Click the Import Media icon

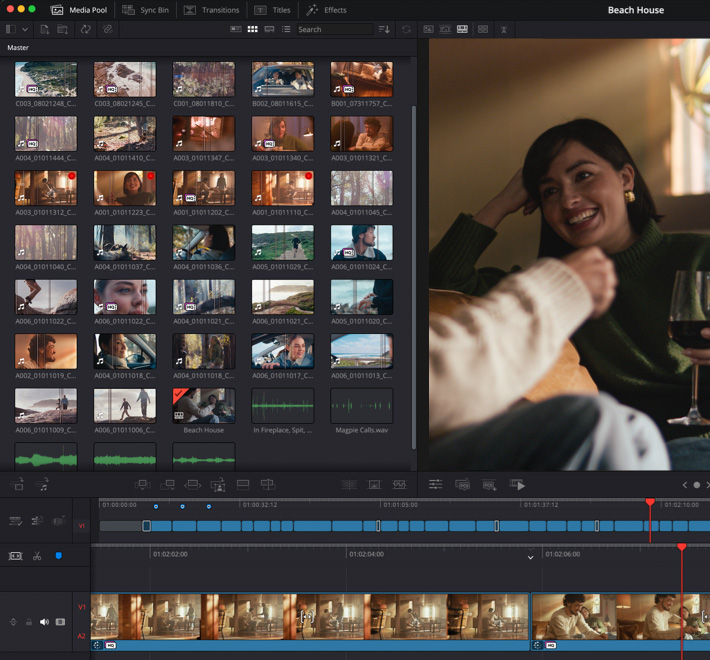tap(45, 30)
